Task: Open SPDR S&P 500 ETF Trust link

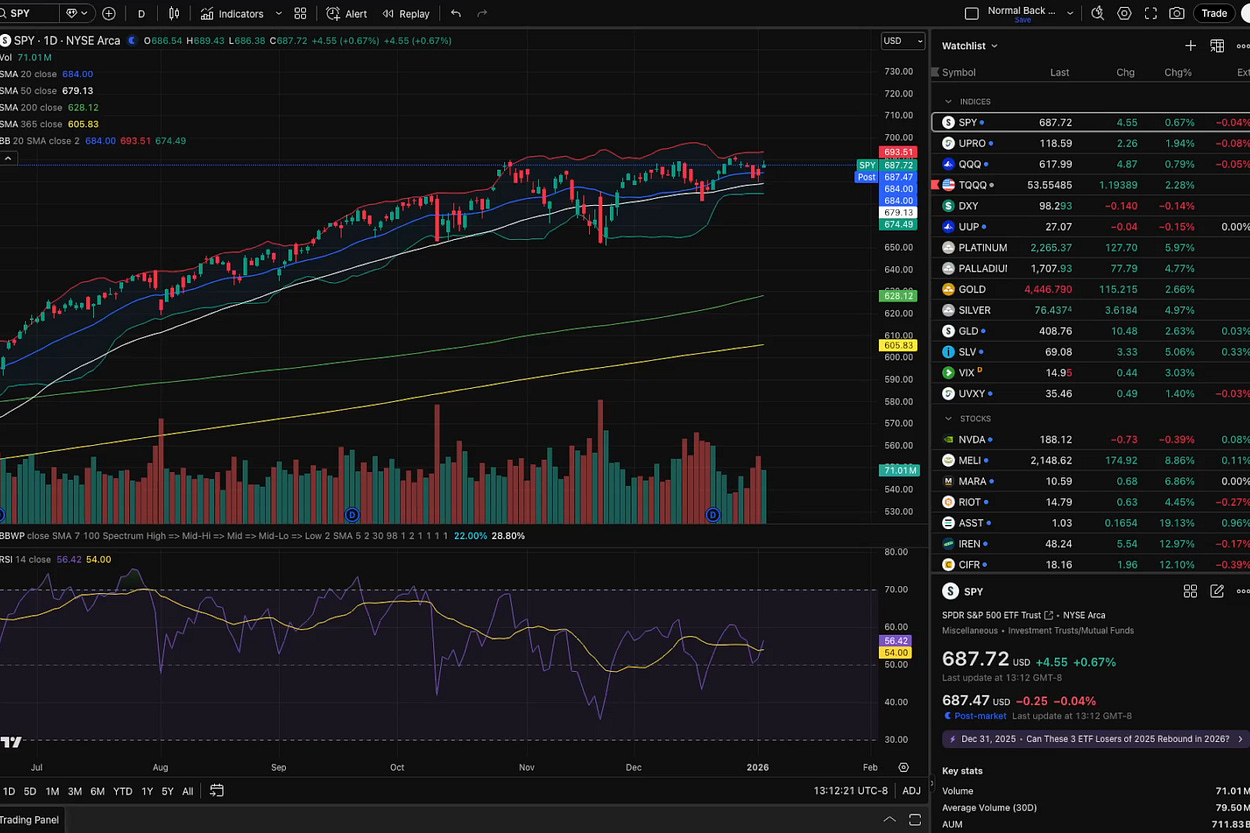Action: point(998,615)
